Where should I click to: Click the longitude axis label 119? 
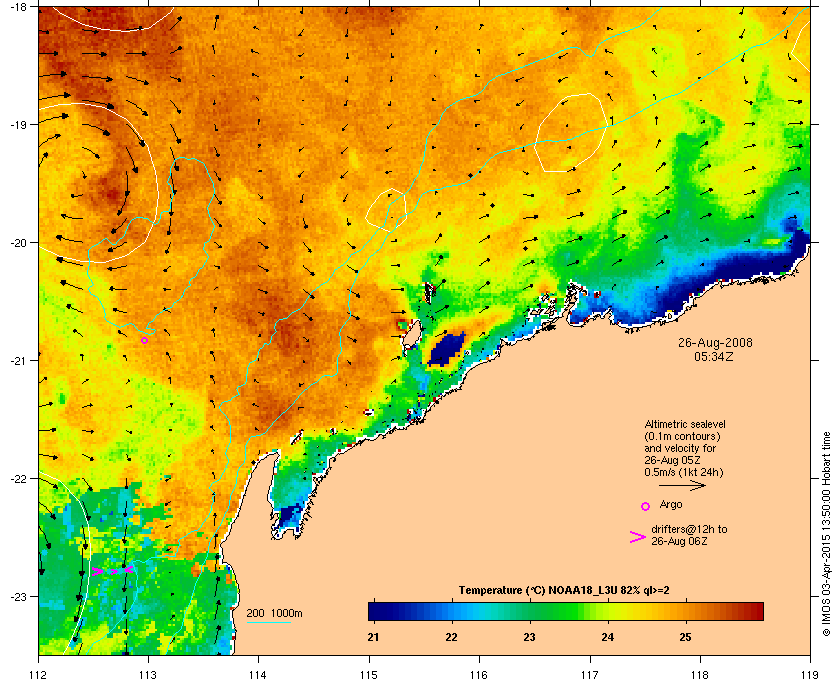coord(810,675)
